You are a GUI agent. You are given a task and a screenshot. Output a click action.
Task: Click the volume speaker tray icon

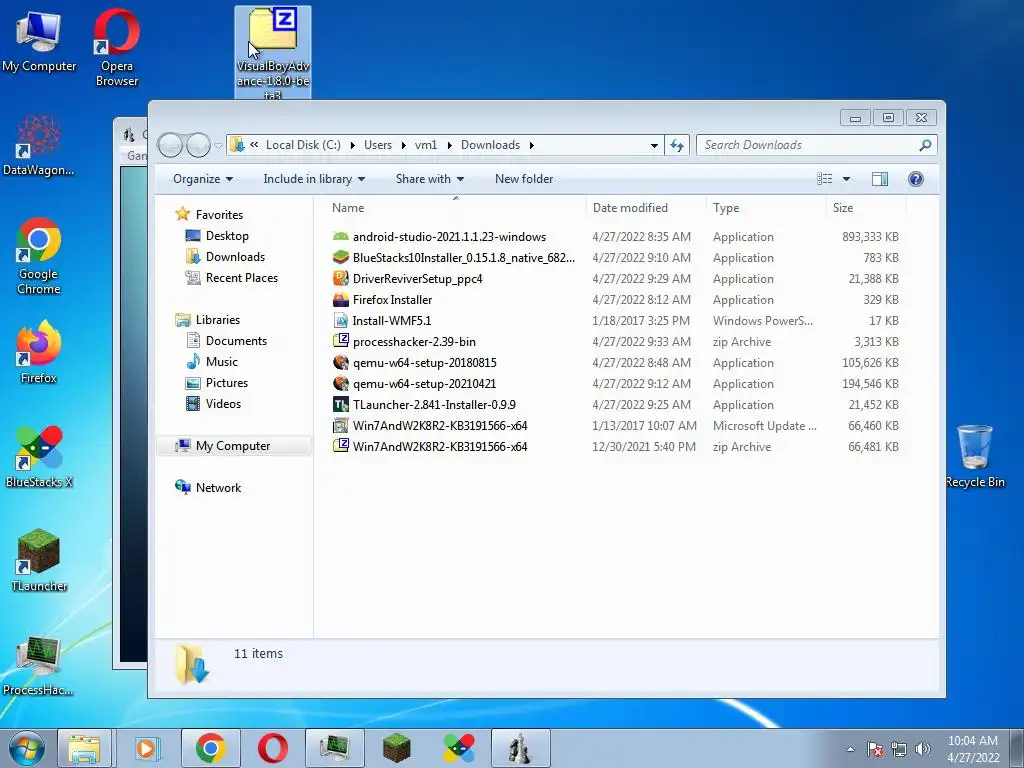[x=923, y=749]
